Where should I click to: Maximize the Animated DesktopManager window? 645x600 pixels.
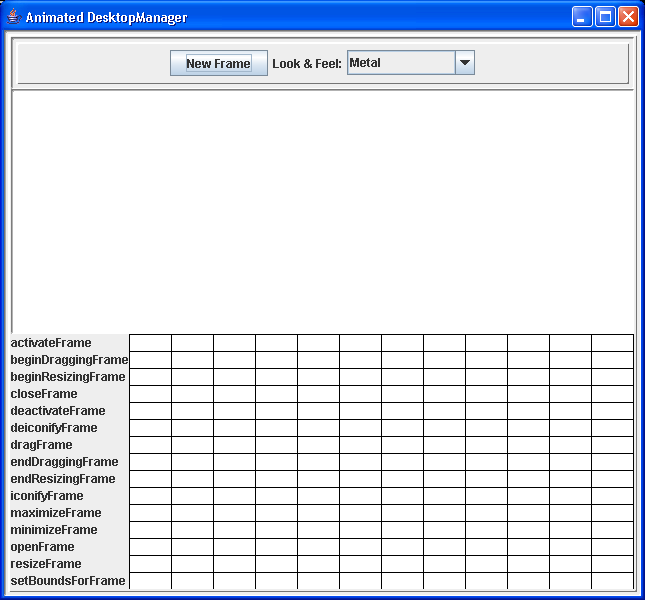(605, 17)
